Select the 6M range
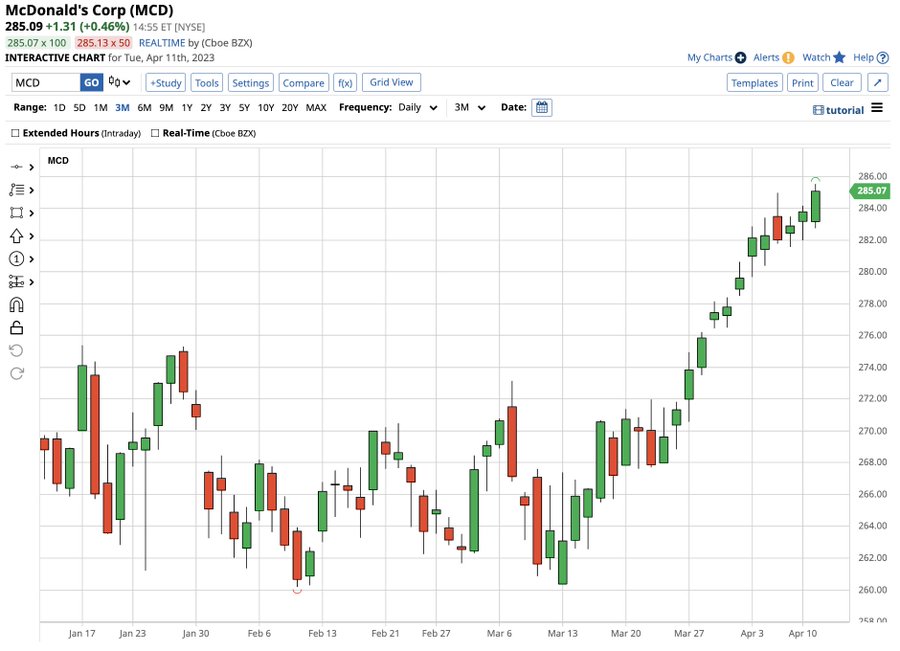The height and width of the screenshot is (651, 900). point(145,107)
